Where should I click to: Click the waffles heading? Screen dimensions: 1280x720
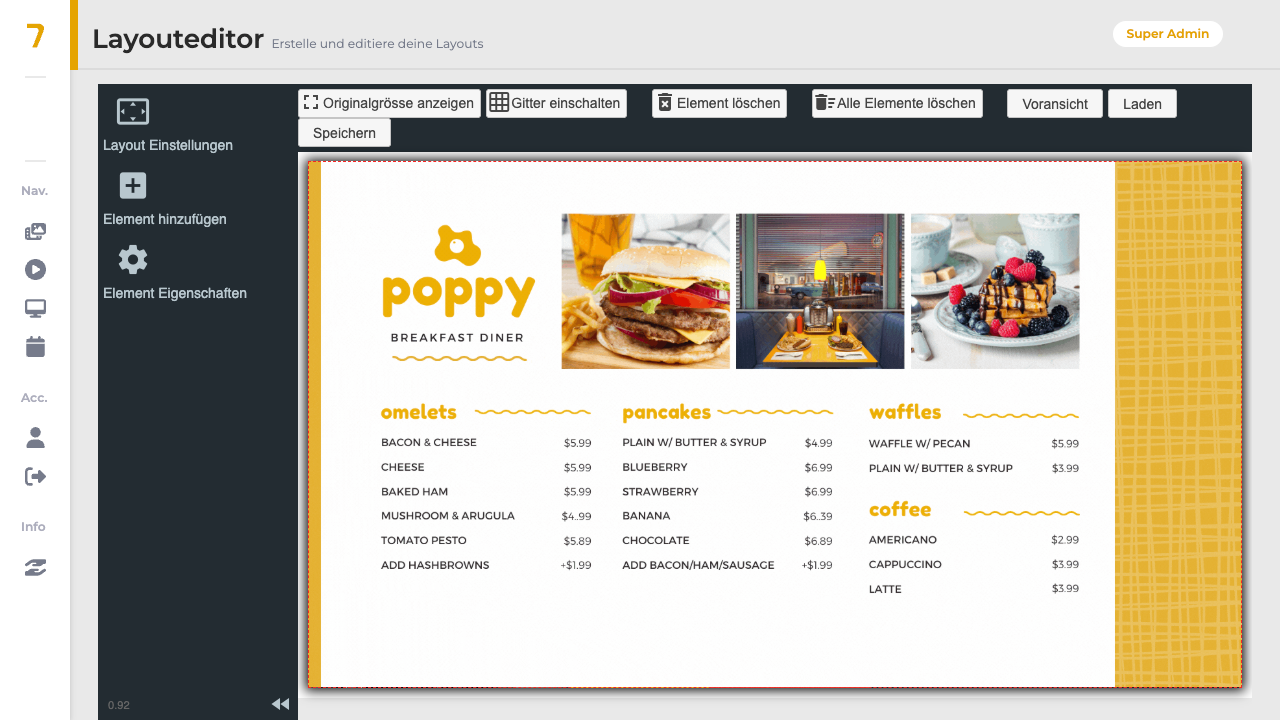pos(905,412)
